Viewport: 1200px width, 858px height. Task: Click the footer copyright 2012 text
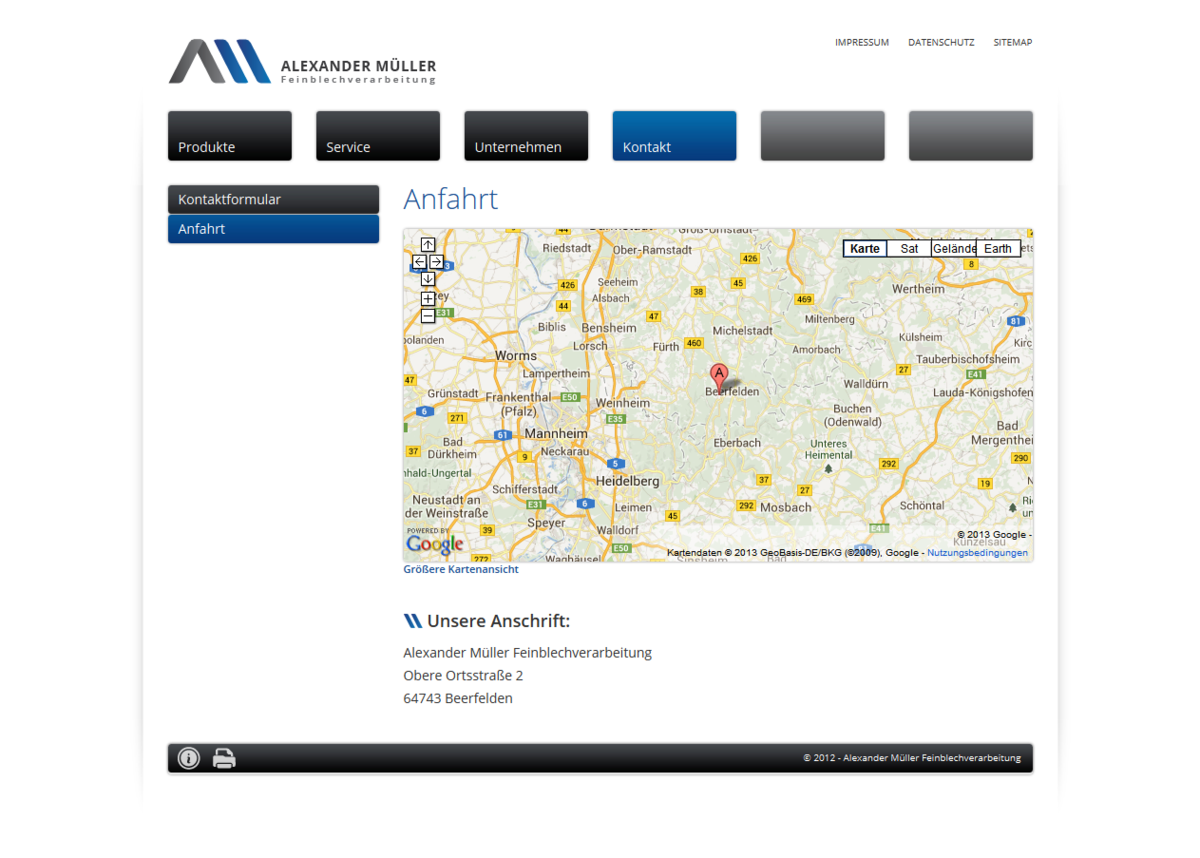click(x=912, y=758)
